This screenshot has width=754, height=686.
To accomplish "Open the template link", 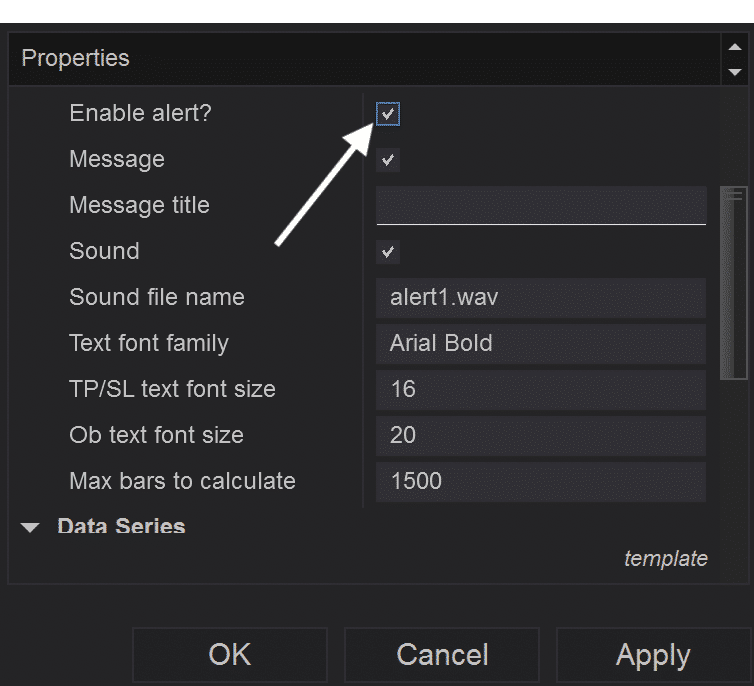I will [666, 559].
